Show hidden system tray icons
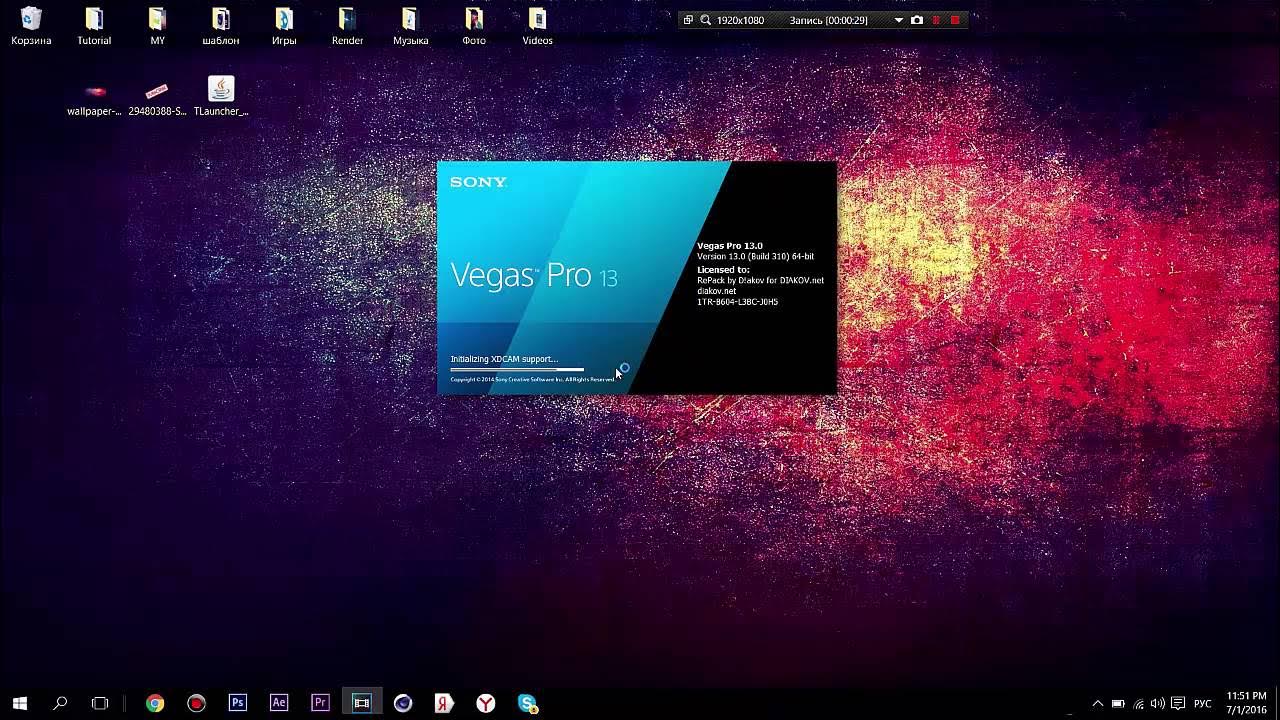Screen dimensions: 1280x720 pyautogui.click(x=1097, y=703)
